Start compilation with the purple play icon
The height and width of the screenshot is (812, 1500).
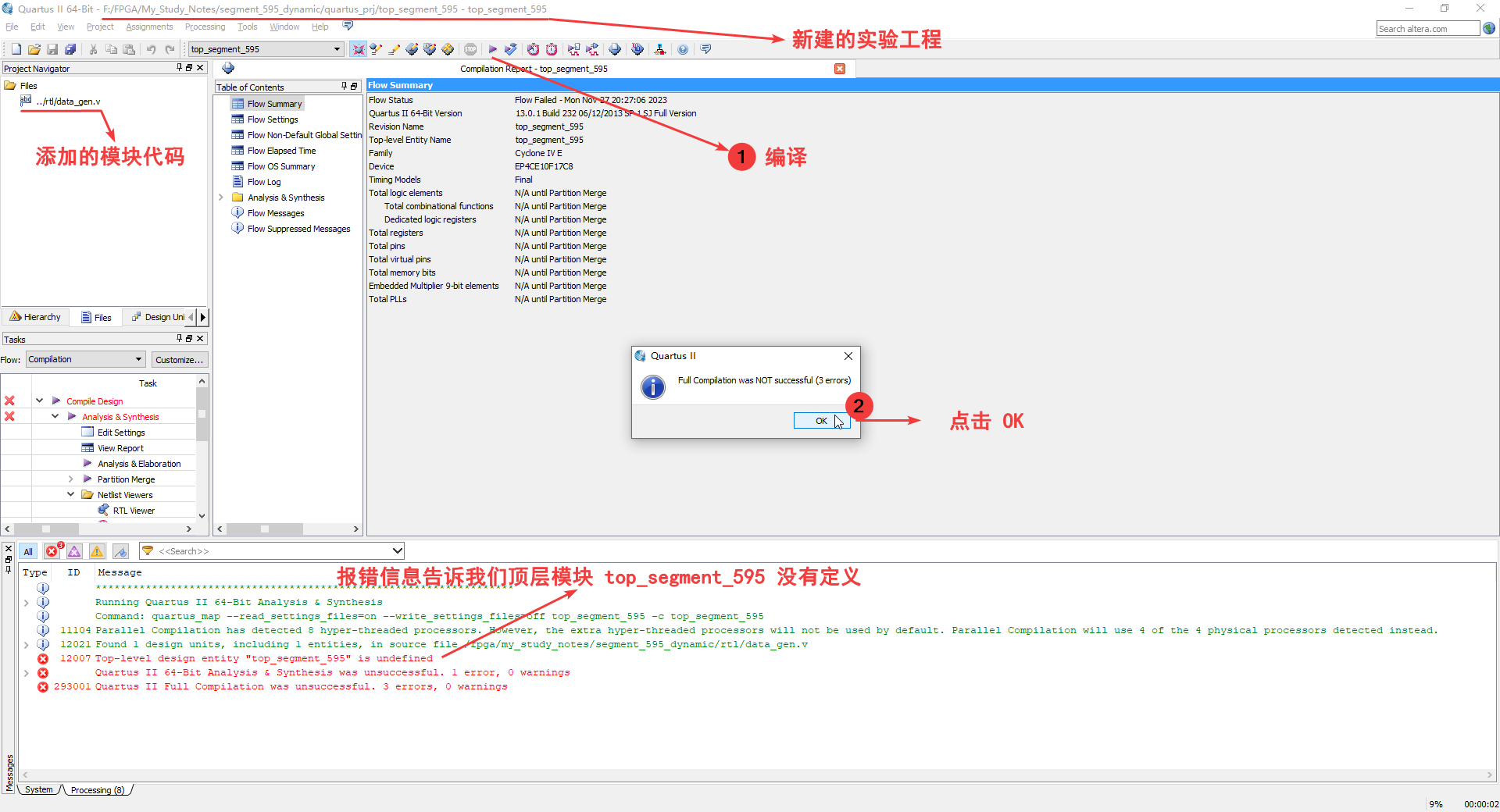493,49
